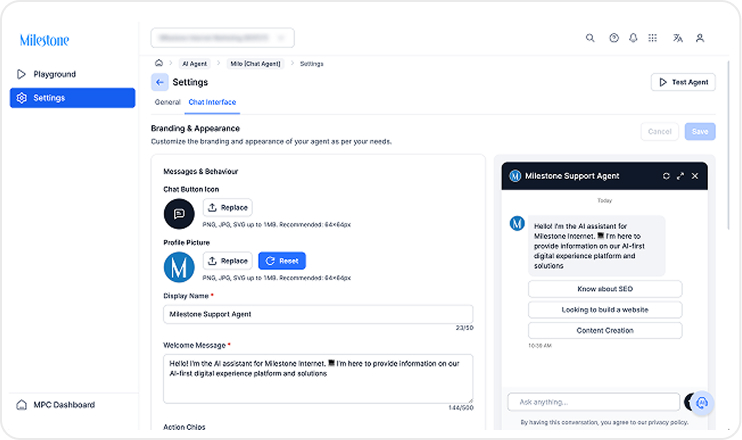Click the Welcome Message text area
The height and width of the screenshot is (440, 742).
click(x=318, y=379)
